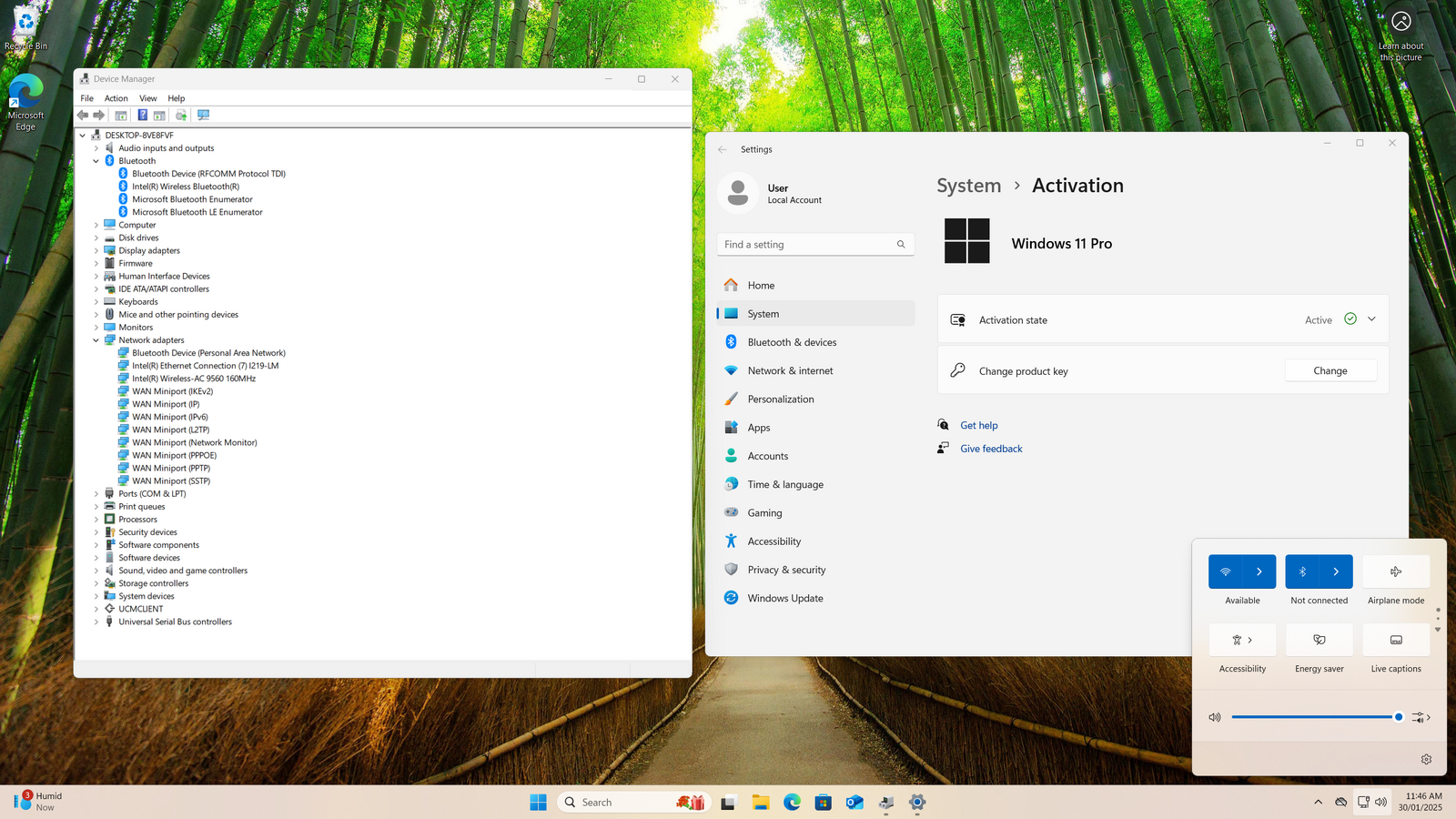Open Apps settings page
This screenshot has width=1456, height=819.
coord(816,428)
